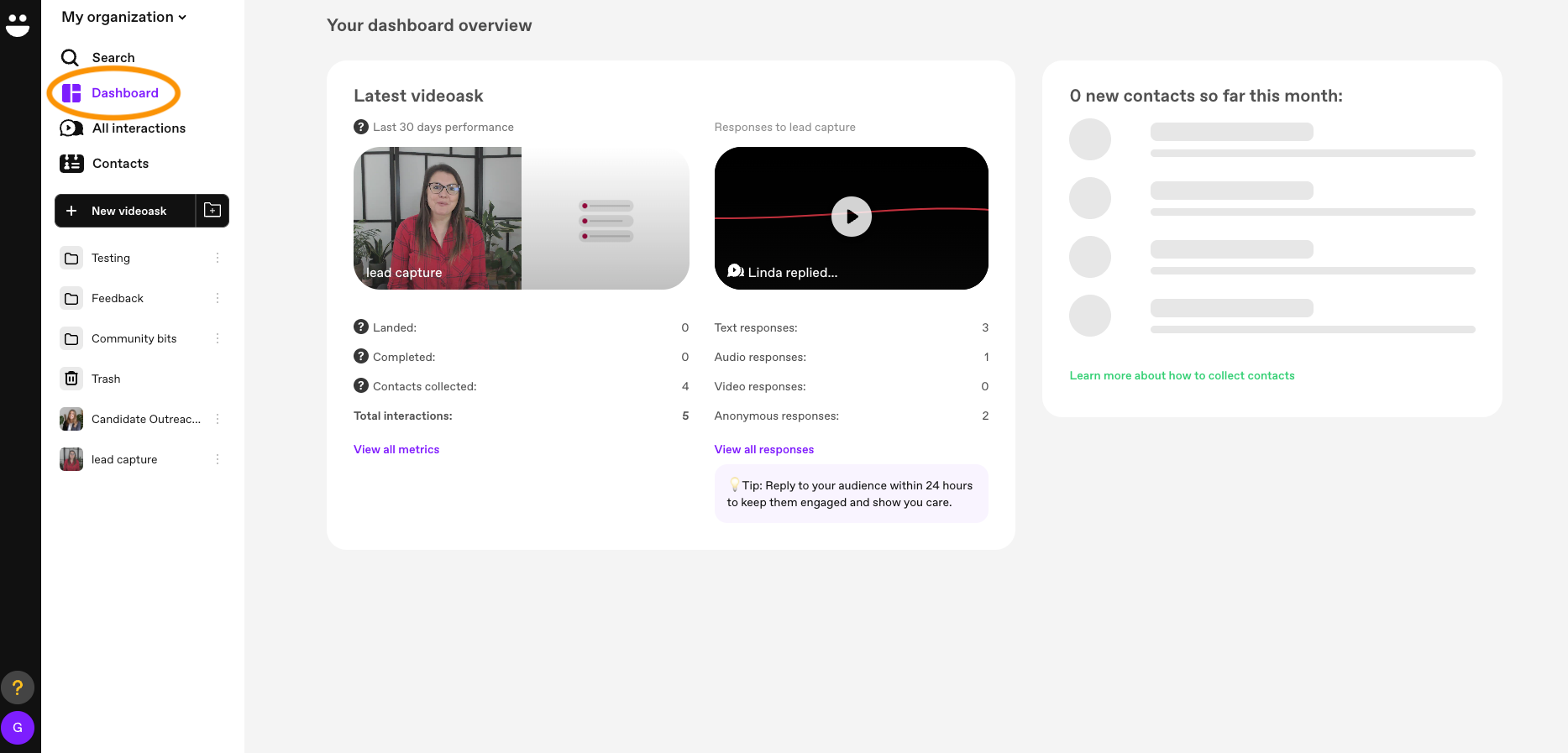The height and width of the screenshot is (753, 1568).
Task: Open the Feedback folder
Action: point(118,299)
